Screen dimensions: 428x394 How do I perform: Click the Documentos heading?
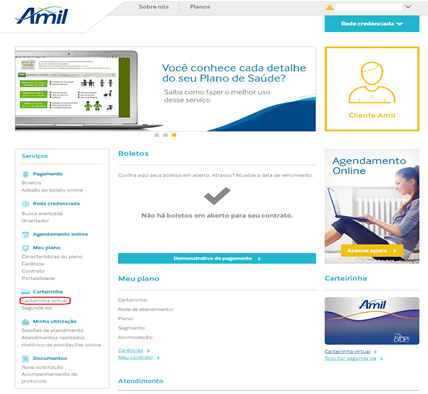click(x=50, y=358)
